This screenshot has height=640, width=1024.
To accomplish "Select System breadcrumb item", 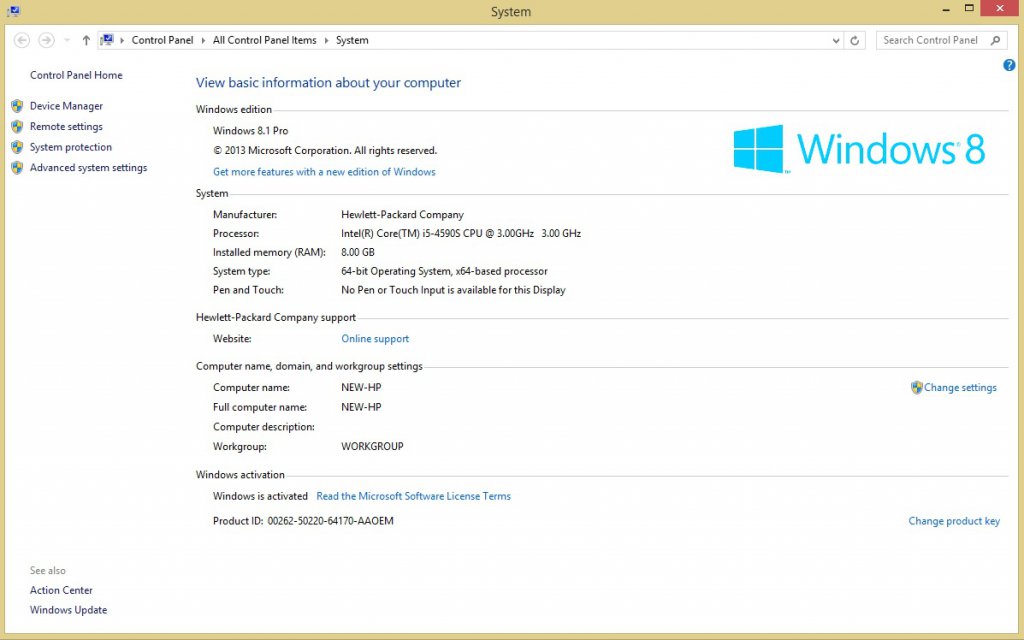I will [x=352, y=40].
